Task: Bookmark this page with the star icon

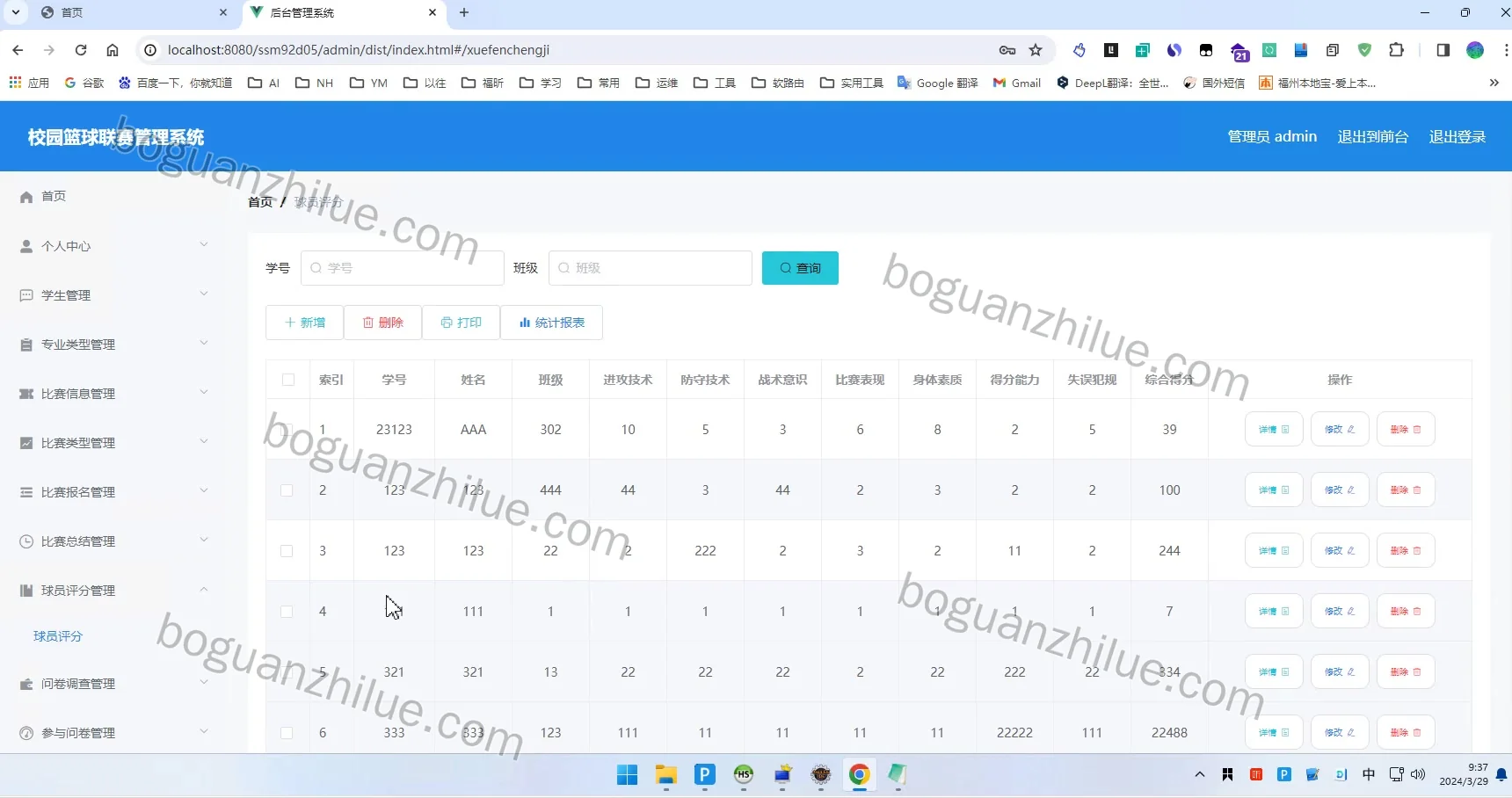Action: coord(1036,50)
